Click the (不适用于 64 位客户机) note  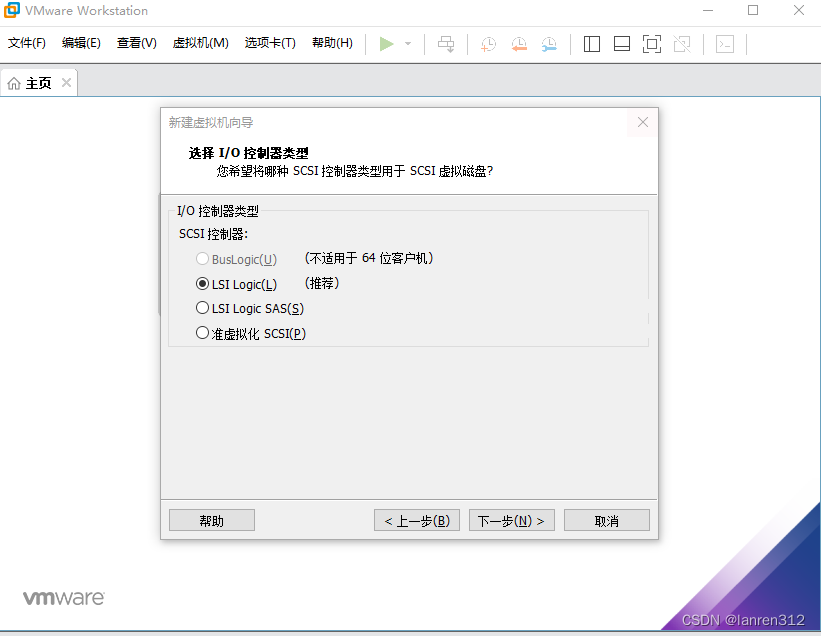(369, 258)
